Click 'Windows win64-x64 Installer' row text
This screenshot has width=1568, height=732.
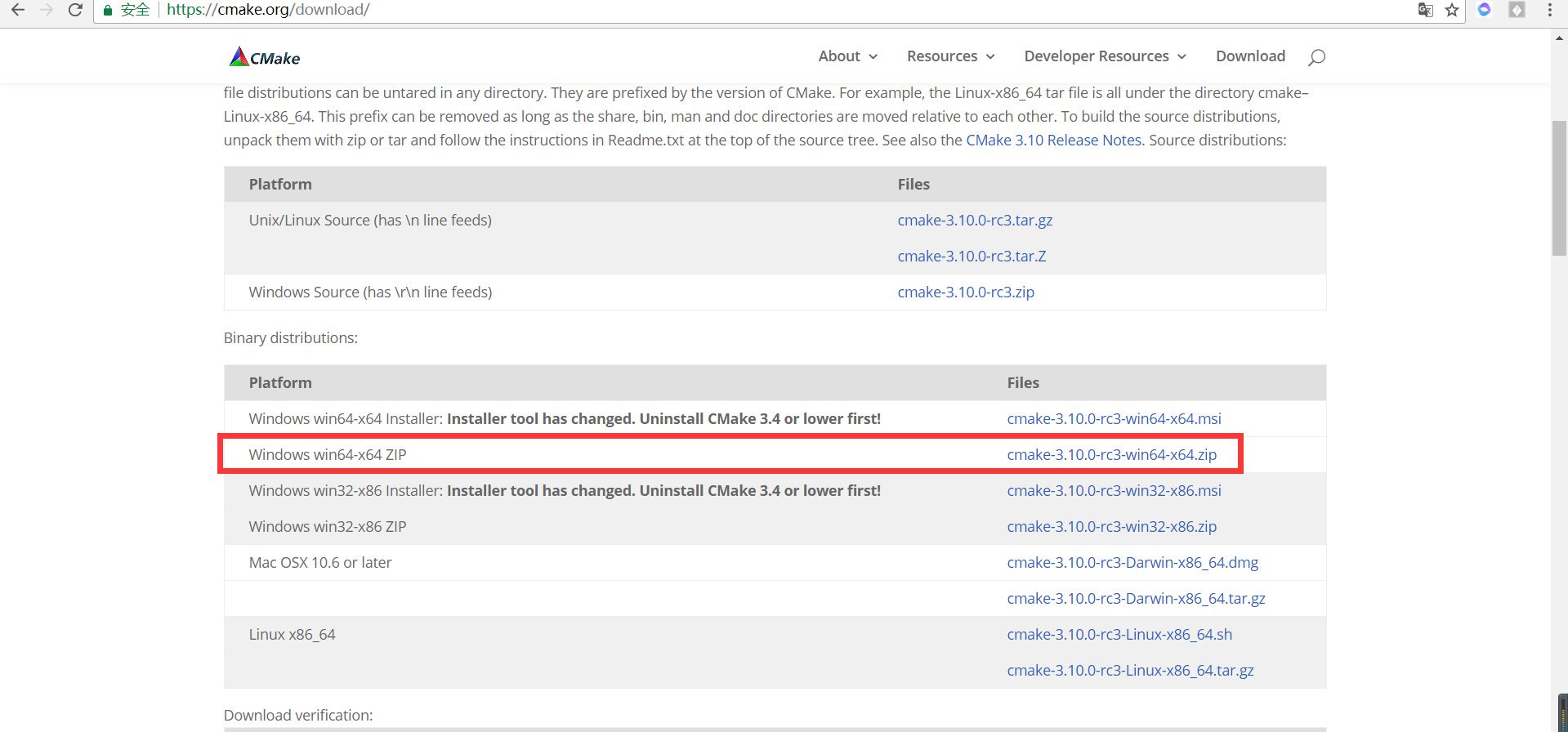[565, 419]
